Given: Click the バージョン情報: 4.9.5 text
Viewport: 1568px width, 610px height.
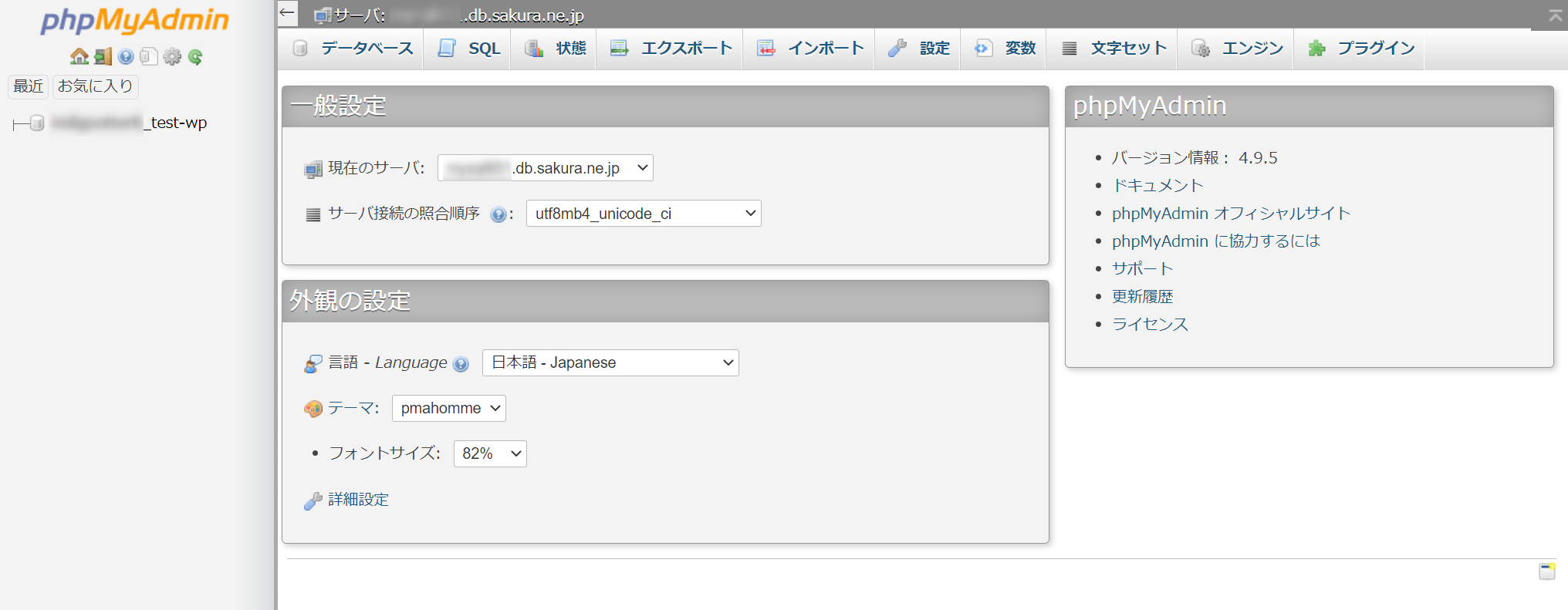Looking at the screenshot, I should pyautogui.click(x=1195, y=158).
